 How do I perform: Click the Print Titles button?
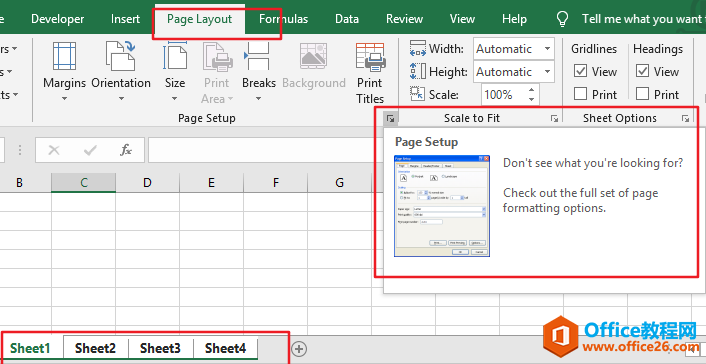pos(370,73)
